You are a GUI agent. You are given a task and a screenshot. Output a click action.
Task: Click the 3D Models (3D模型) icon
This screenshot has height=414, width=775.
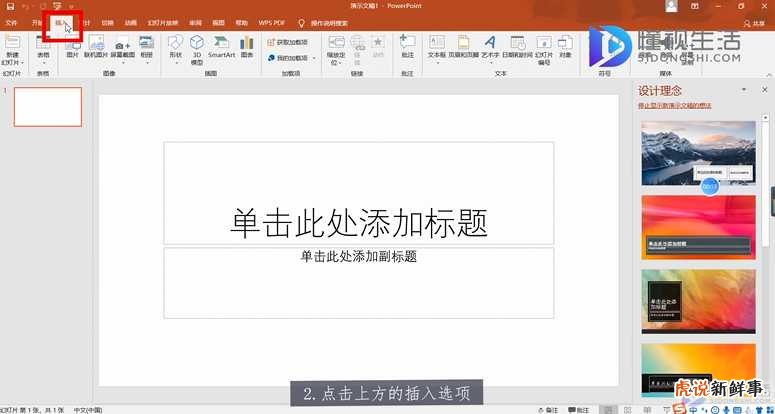pos(197,42)
